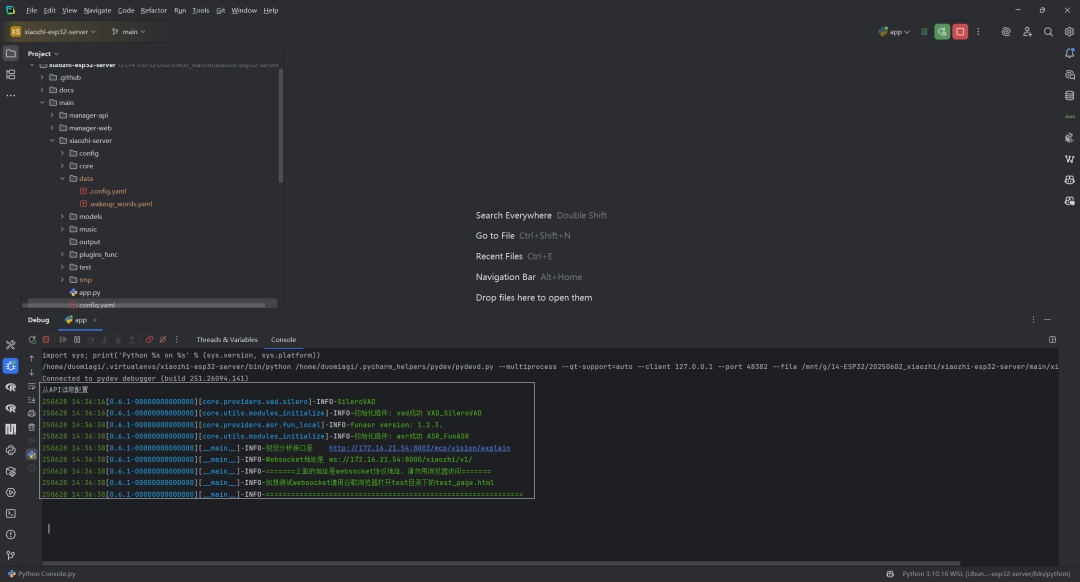Open the Project view selector dropdown
1080x582 pixels.
(43, 54)
